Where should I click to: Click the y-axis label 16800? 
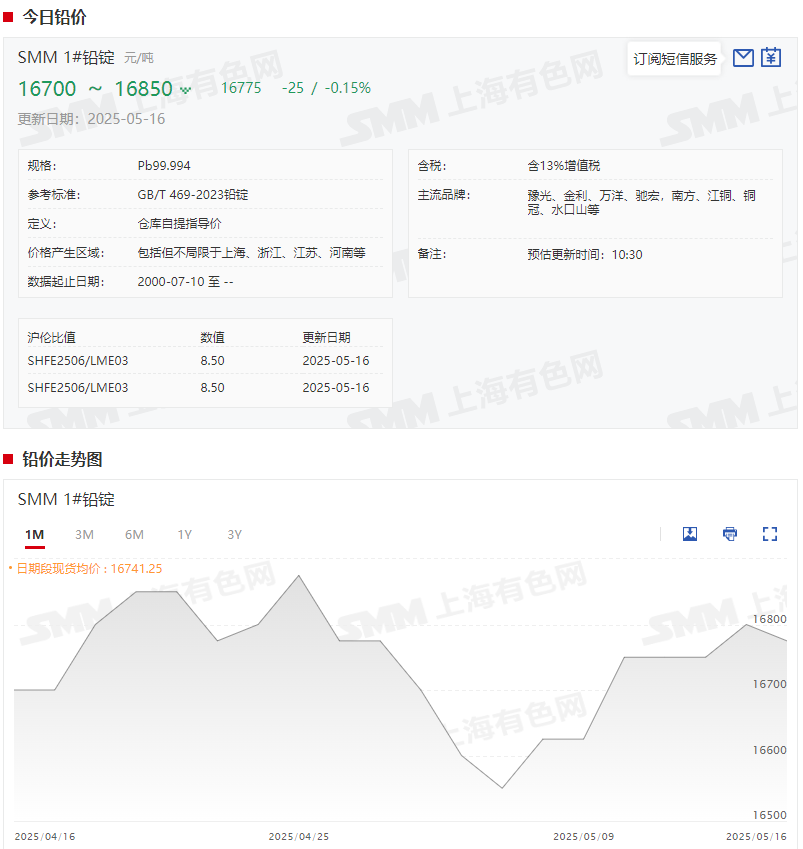[x=769, y=619]
